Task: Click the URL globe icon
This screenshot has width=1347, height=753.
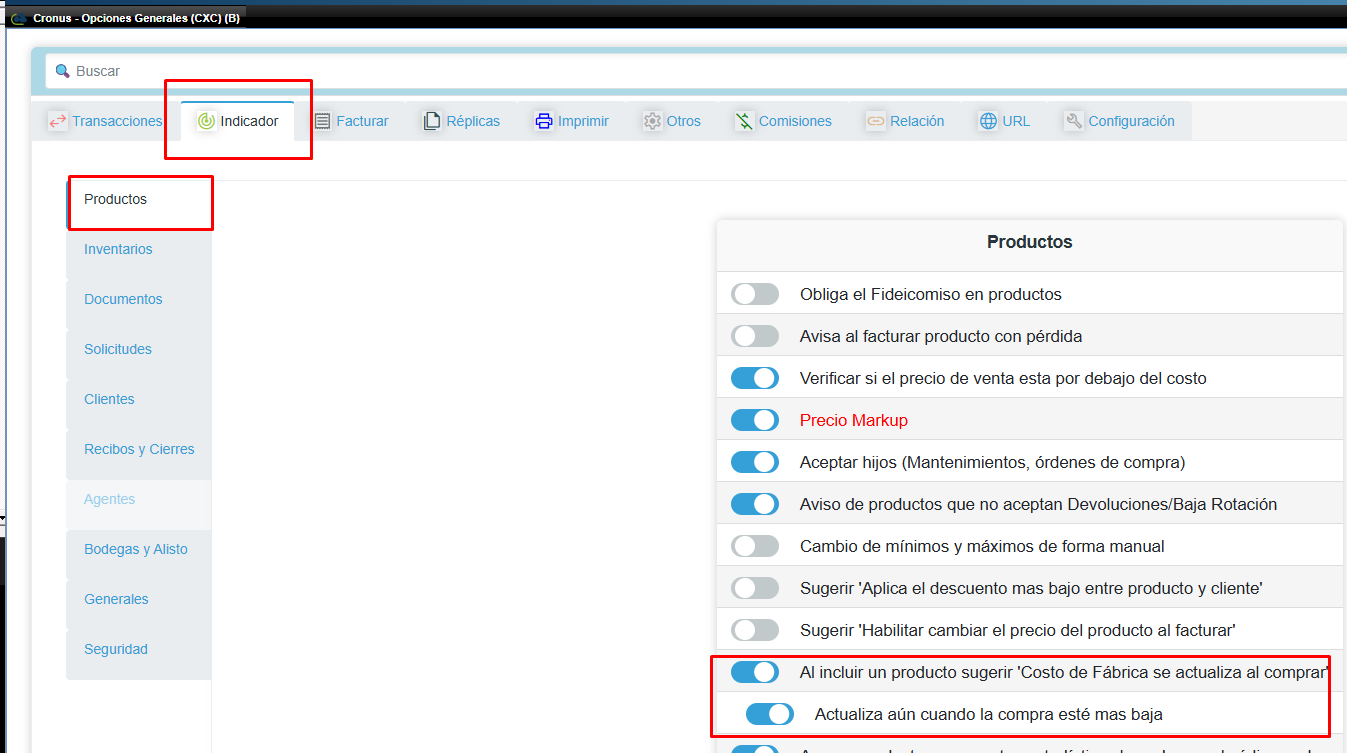Action: (x=988, y=121)
